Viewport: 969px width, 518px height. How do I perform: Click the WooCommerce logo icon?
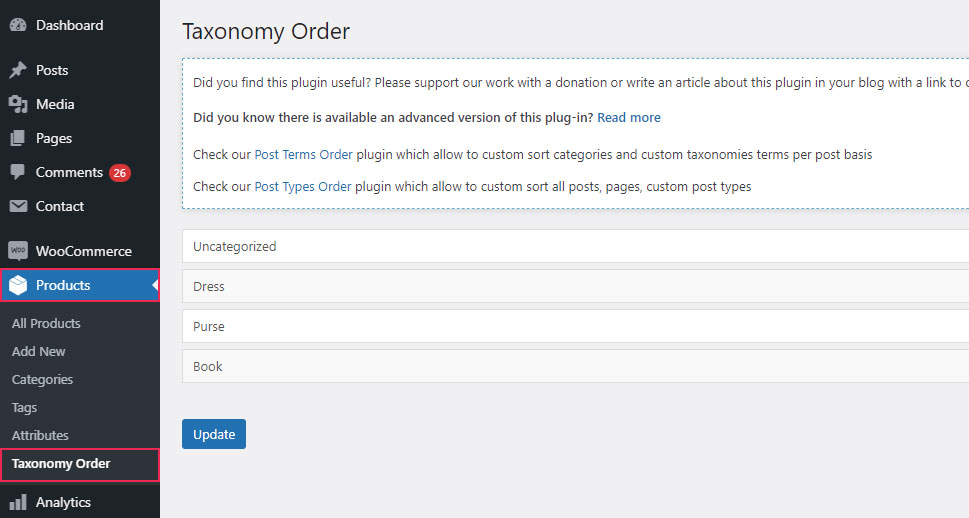click(x=18, y=251)
